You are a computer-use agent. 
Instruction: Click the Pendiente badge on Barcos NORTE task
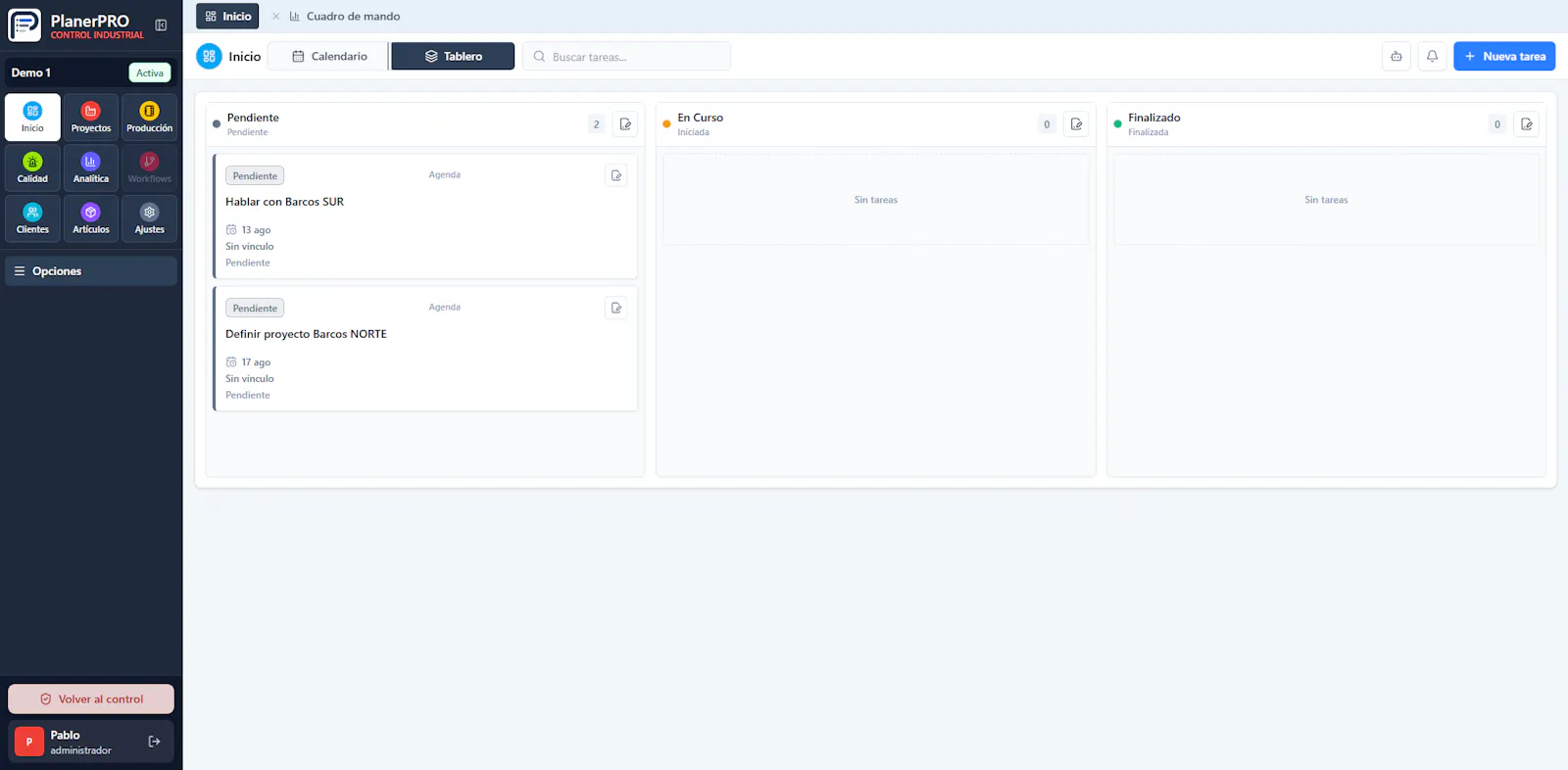[x=255, y=308]
